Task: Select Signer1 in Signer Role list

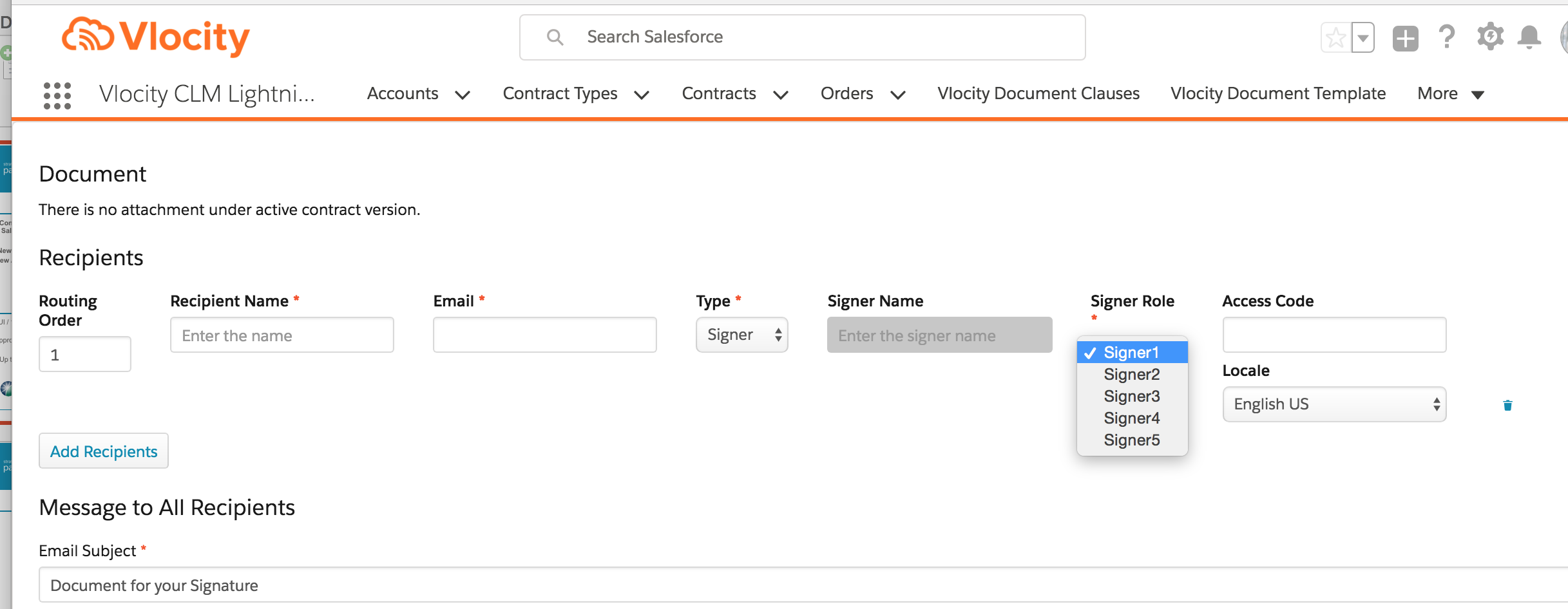Action: 1132,353
